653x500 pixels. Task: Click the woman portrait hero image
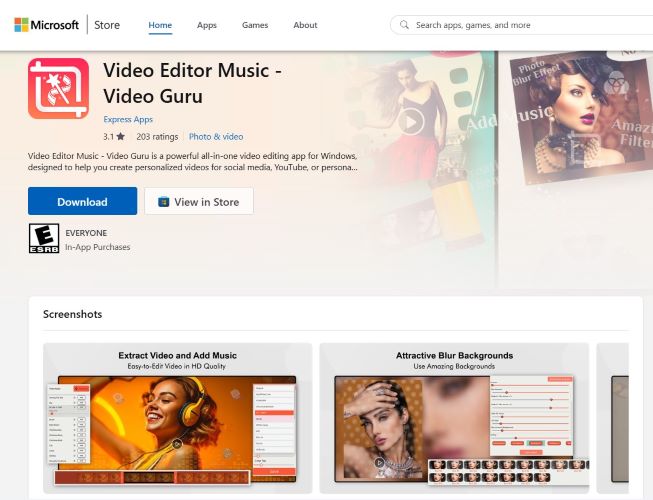(581, 119)
